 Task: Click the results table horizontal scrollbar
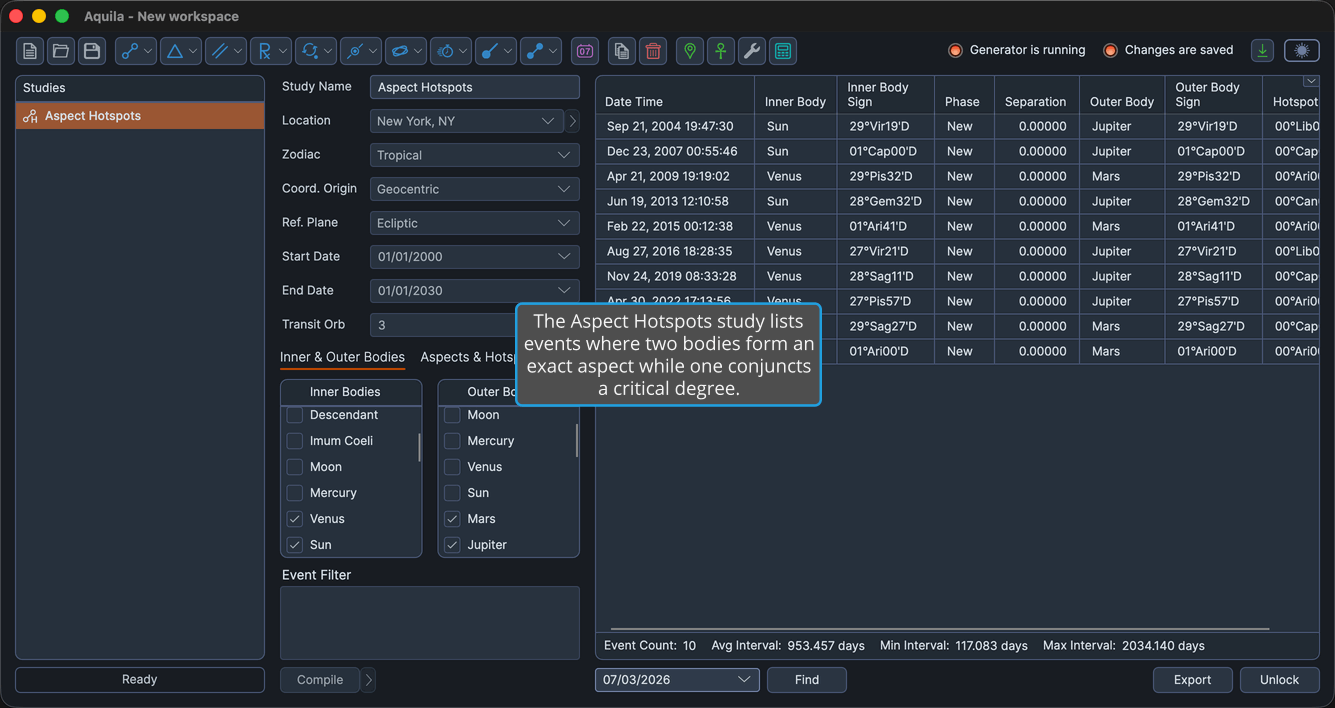[x=940, y=629]
